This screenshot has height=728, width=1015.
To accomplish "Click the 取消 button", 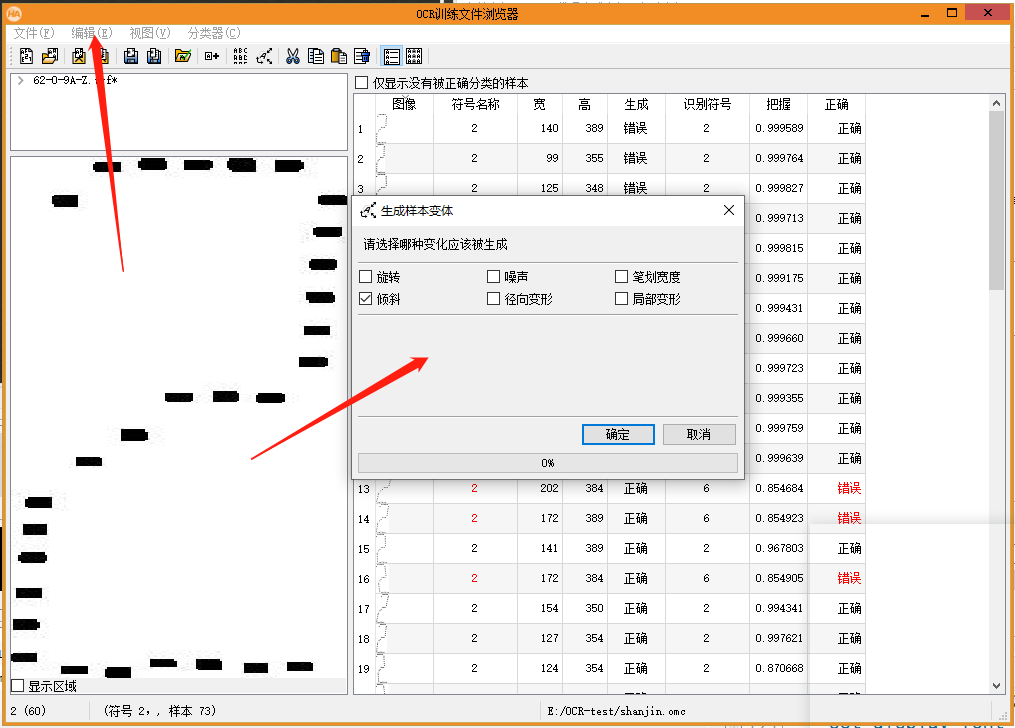I will (x=699, y=434).
